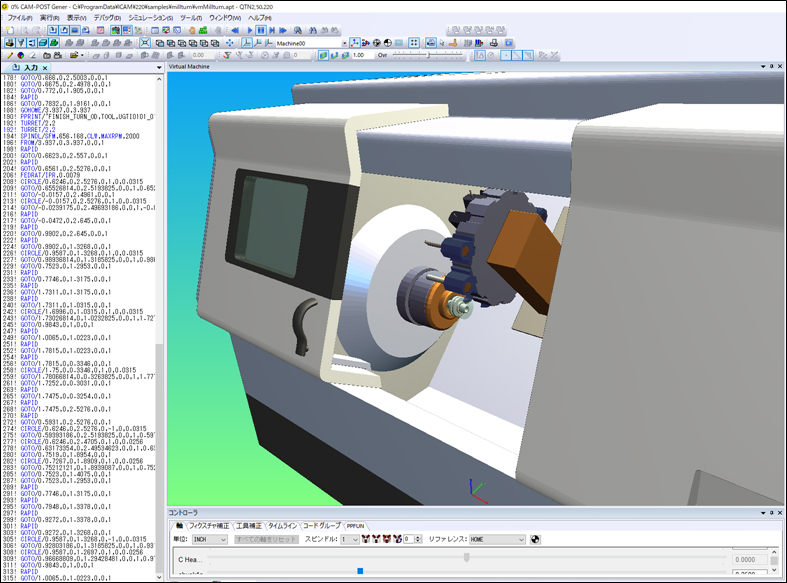Toggle the green stock display icon

coord(54,43)
